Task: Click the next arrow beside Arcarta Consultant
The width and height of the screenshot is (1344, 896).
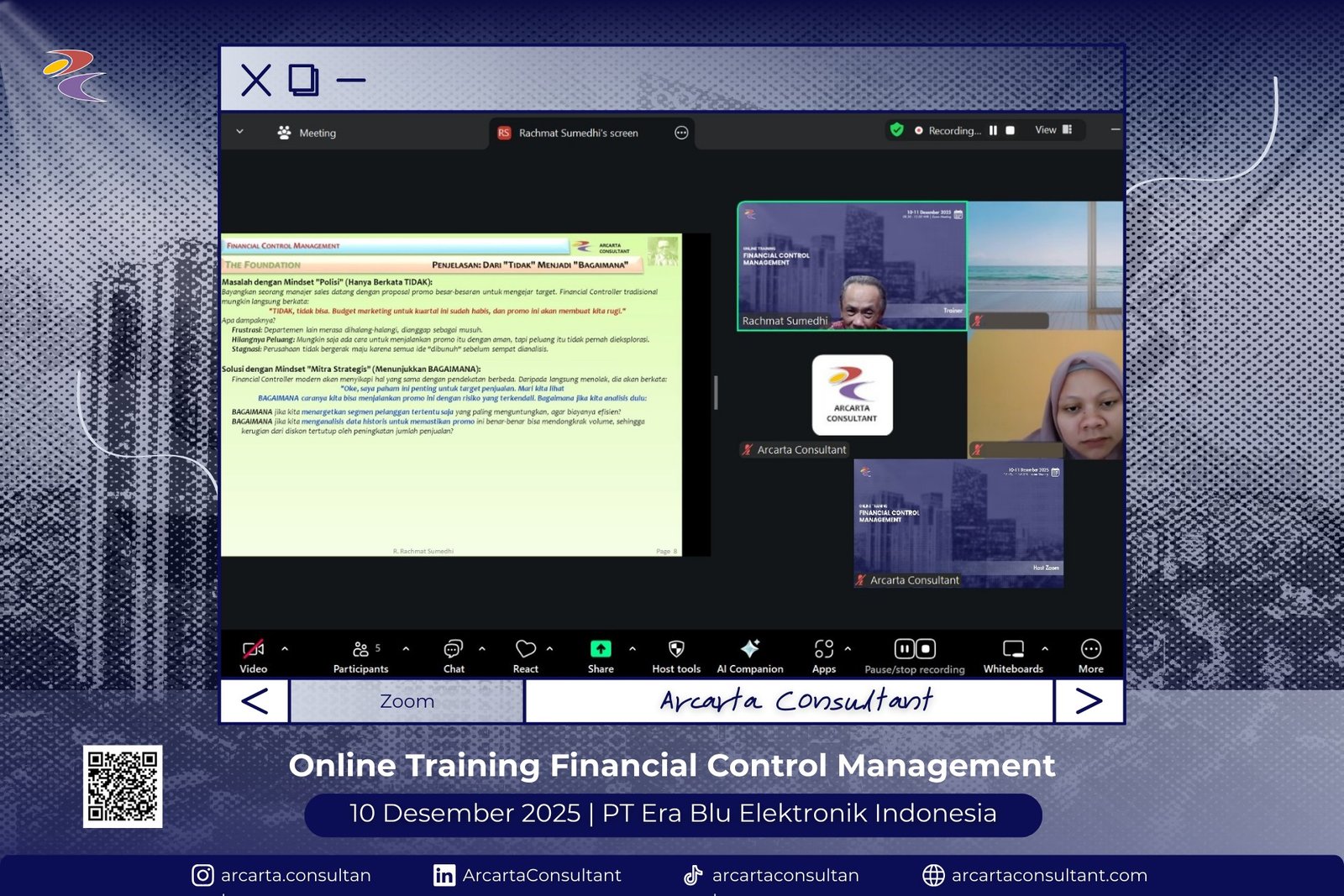Action: pos(1089,701)
